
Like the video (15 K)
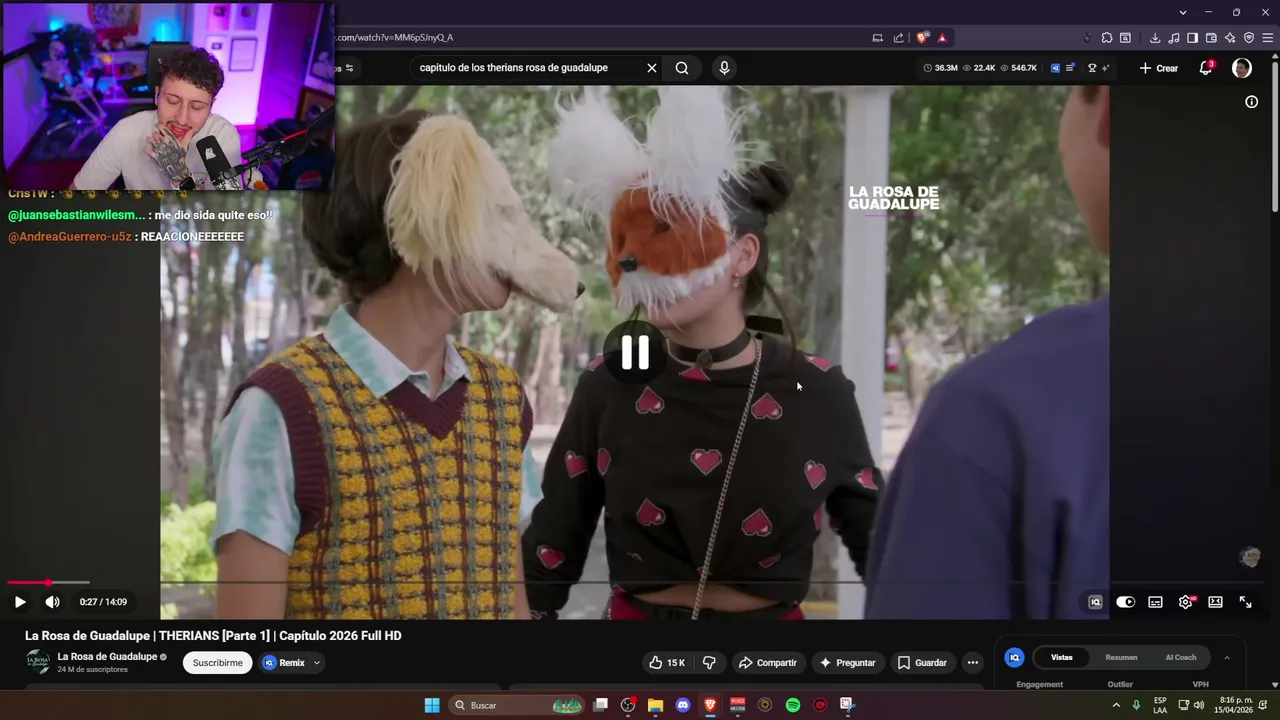tap(667, 663)
